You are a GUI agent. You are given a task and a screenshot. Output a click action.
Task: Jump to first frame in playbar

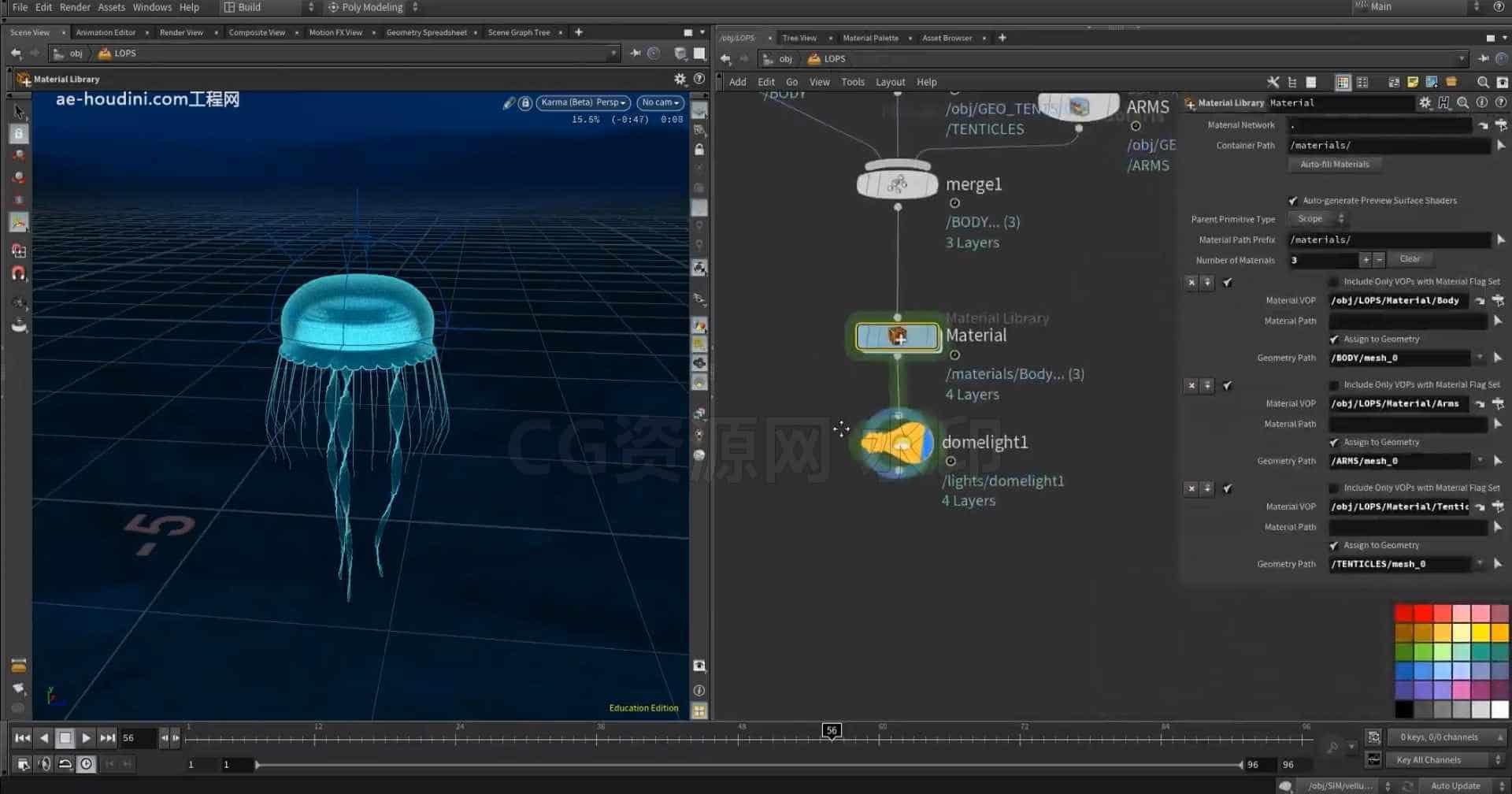(22, 738)
